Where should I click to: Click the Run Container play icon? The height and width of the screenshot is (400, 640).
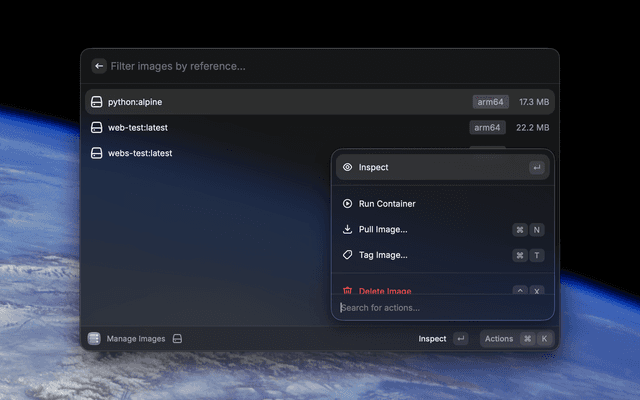[347, 203]
